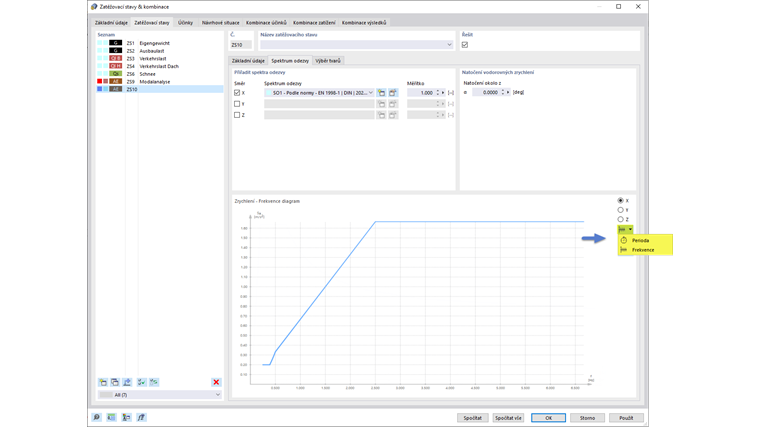Open the Název zatěžovacího stavu dropdown

click(449, 45)
